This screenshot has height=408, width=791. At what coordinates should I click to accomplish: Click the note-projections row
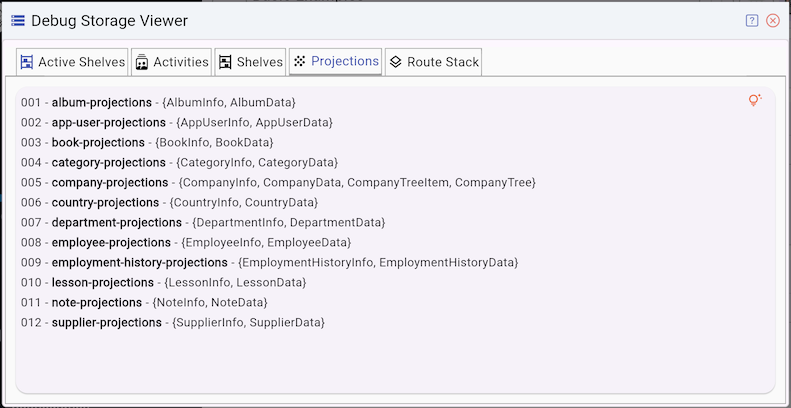(96, 303)
